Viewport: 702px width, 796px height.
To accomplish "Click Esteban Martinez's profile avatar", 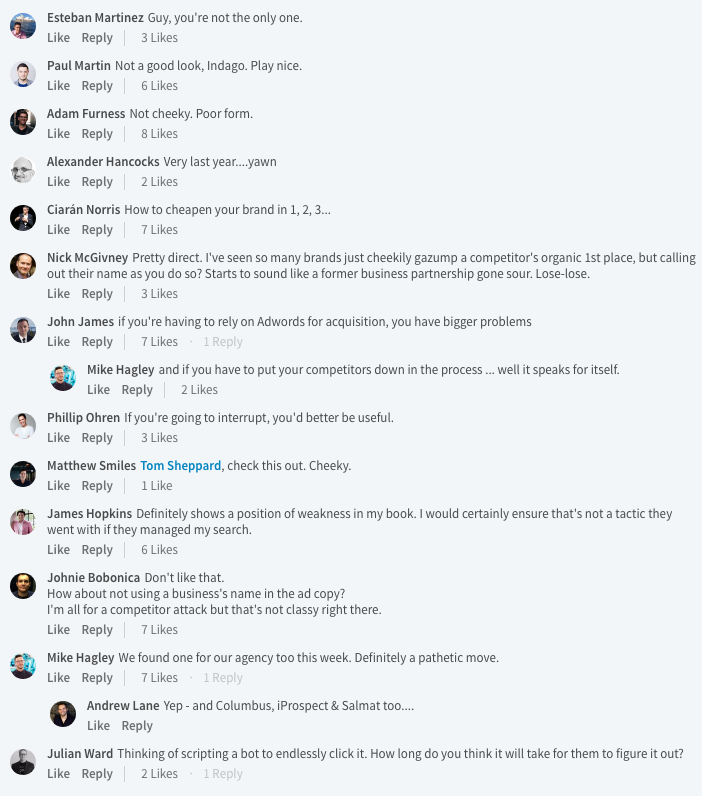I will click(x=23, y=26).
